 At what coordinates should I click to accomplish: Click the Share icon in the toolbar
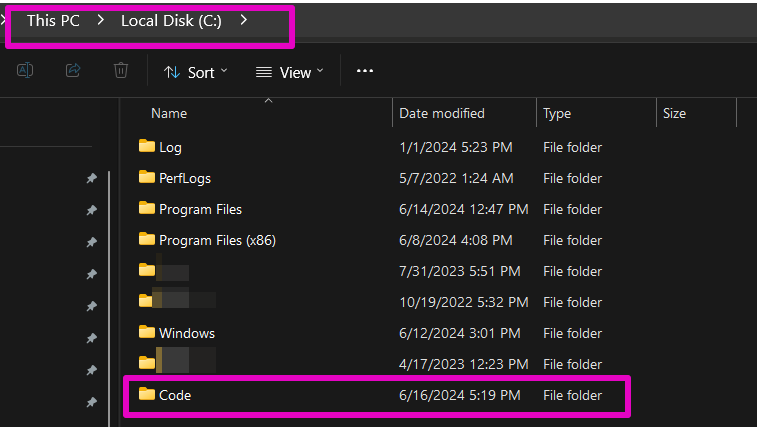73,71
